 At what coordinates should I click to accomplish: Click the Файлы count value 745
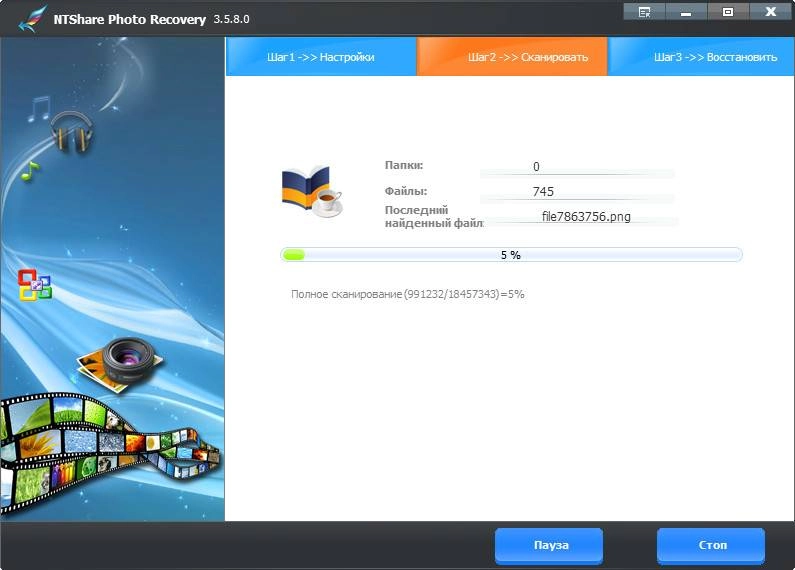[x=543, y=192]
